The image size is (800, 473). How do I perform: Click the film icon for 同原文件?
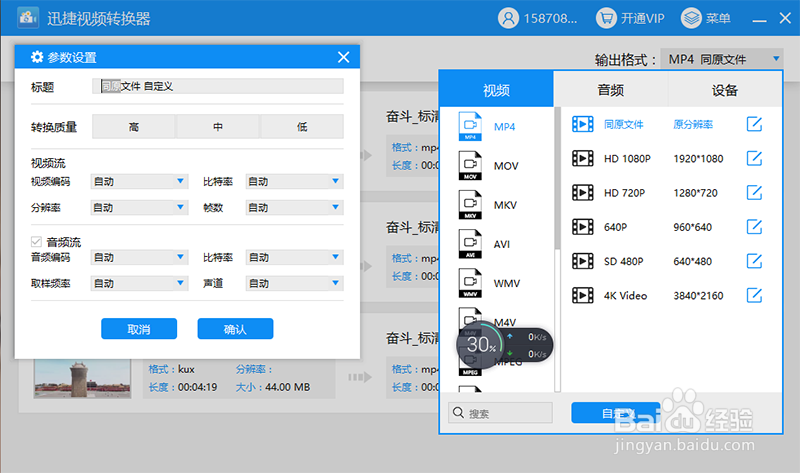coord(583,124)
